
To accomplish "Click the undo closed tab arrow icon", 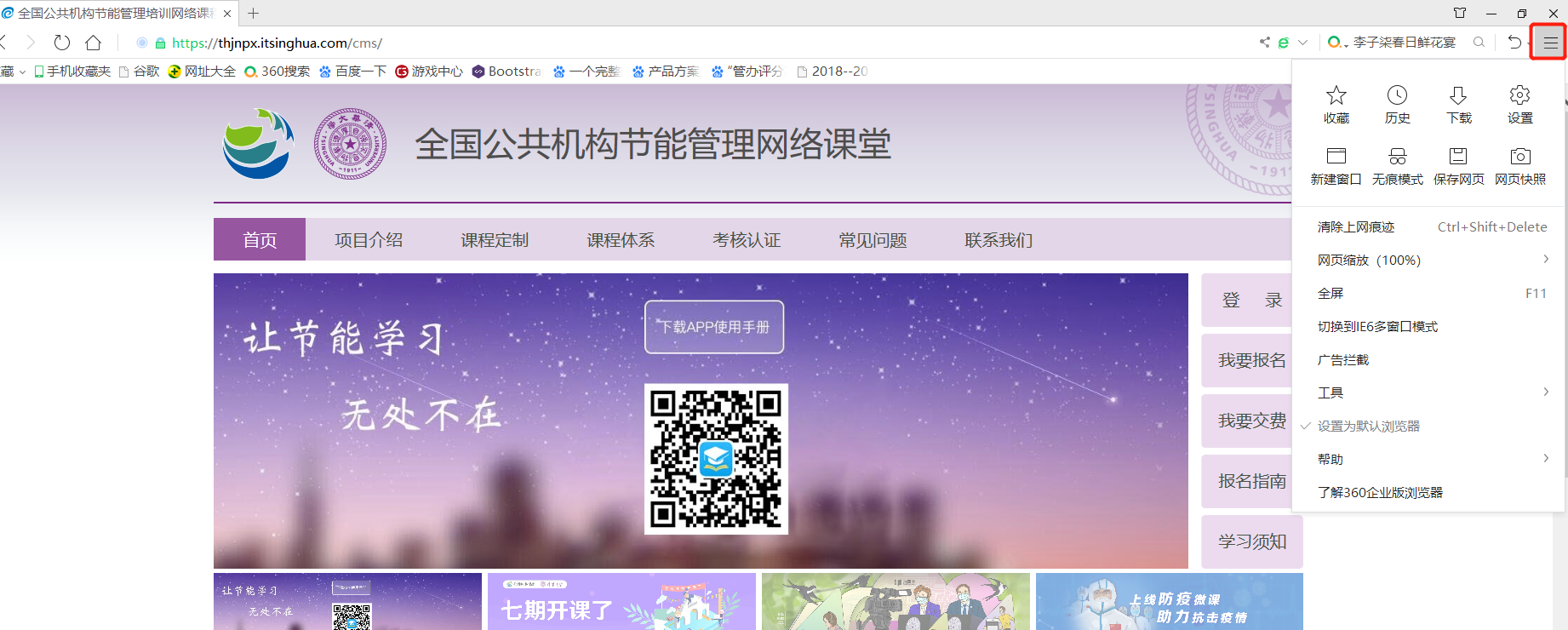I will 1514,43.
